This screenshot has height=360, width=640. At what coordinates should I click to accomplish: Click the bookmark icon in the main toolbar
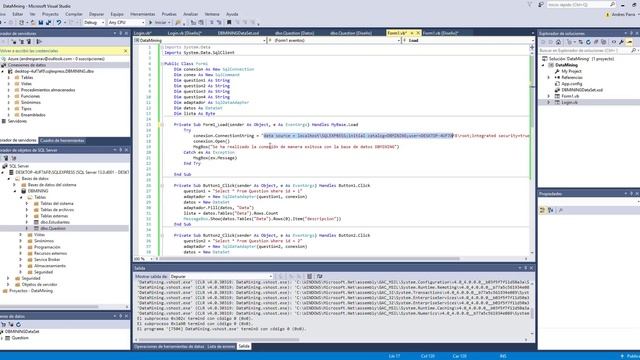(x=229, y=22)
